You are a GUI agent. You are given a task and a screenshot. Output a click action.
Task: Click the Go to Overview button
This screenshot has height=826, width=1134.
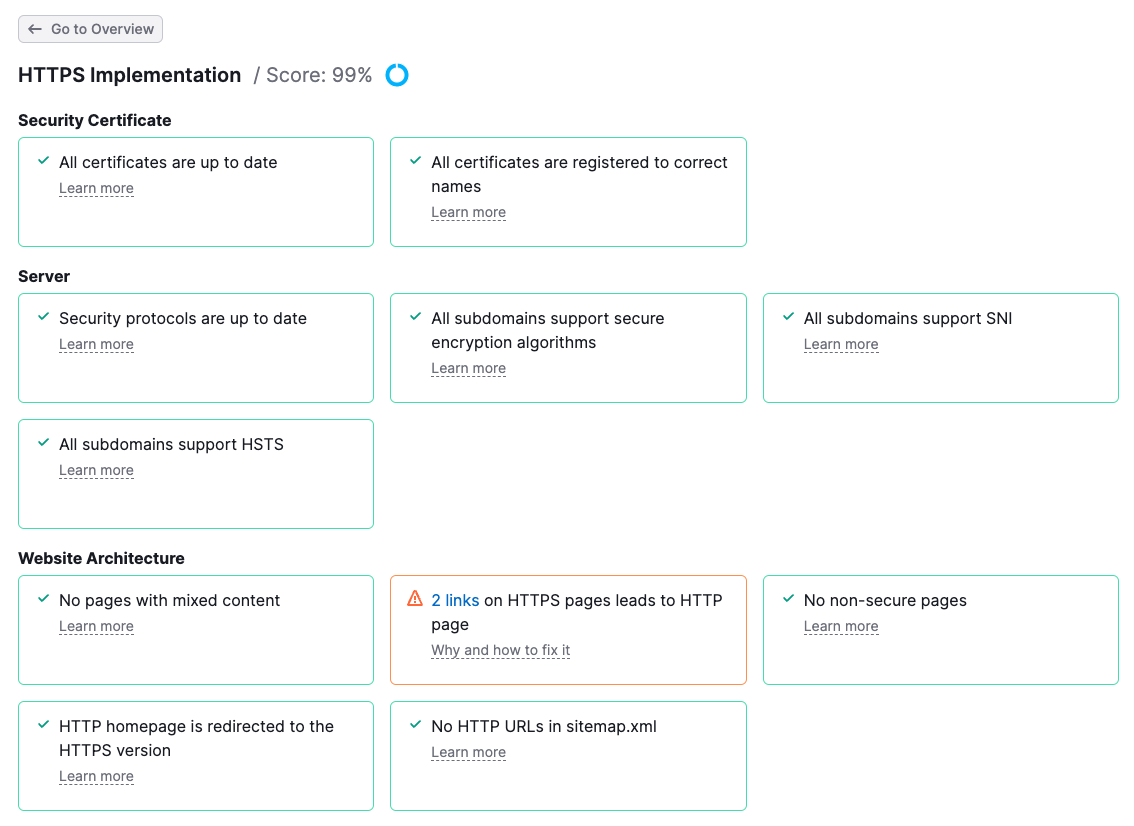pyautogui.click(x=90, y=29)
